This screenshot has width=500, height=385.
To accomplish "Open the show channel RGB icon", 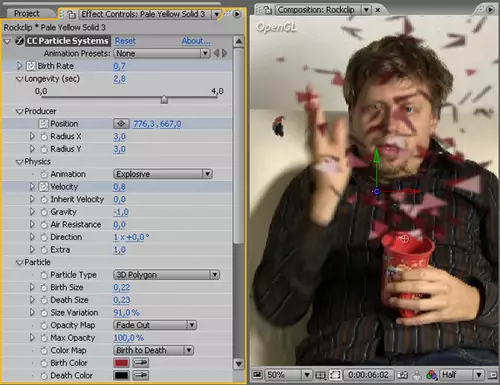I will point(431,375).
